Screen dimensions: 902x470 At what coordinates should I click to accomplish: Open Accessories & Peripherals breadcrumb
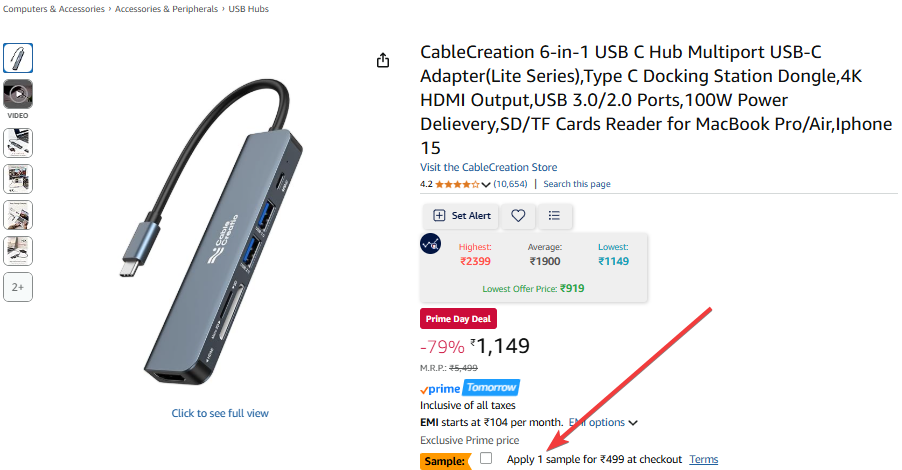(166, 9)
